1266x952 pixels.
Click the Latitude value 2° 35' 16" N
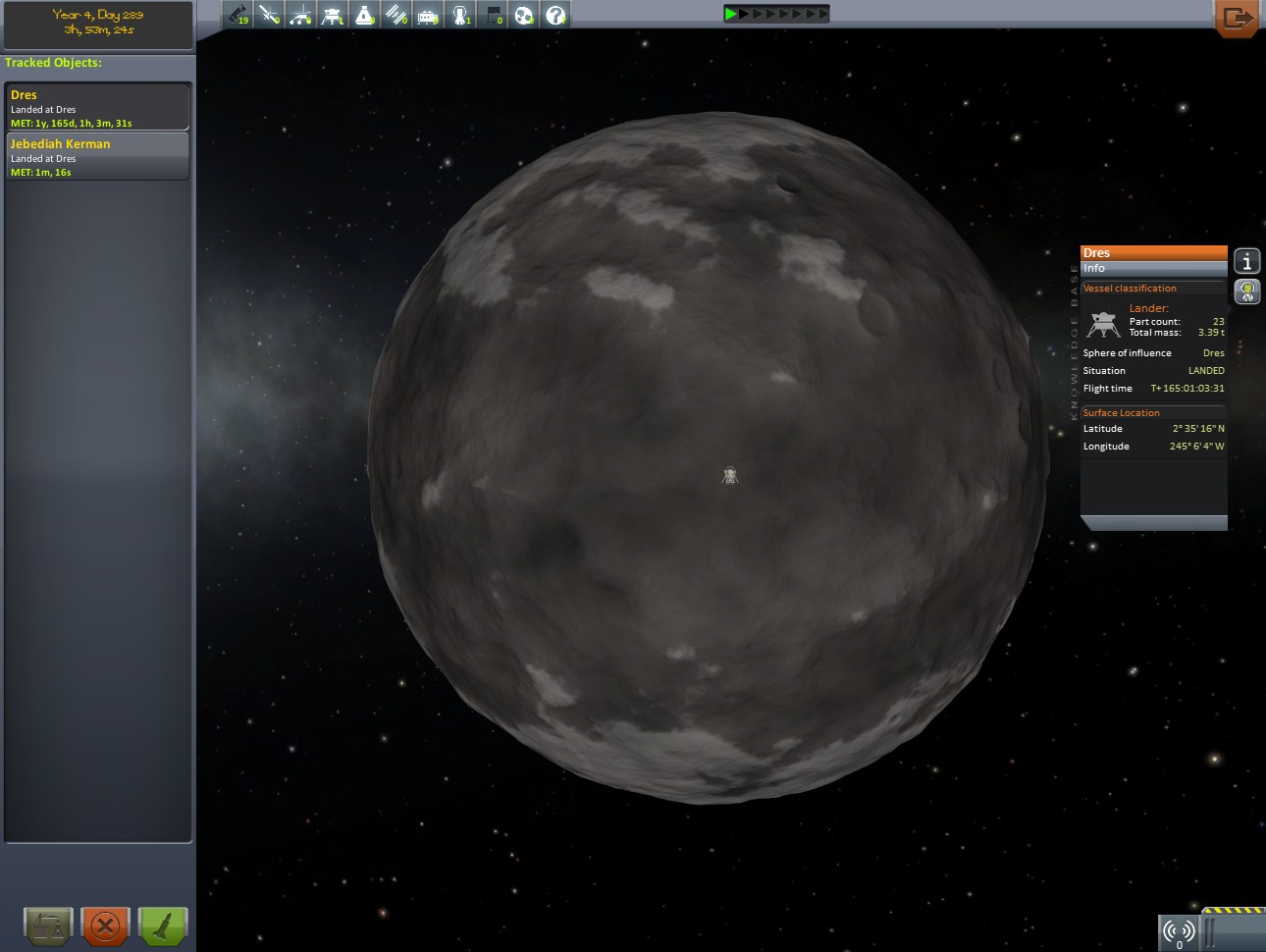coord(1198,429)
